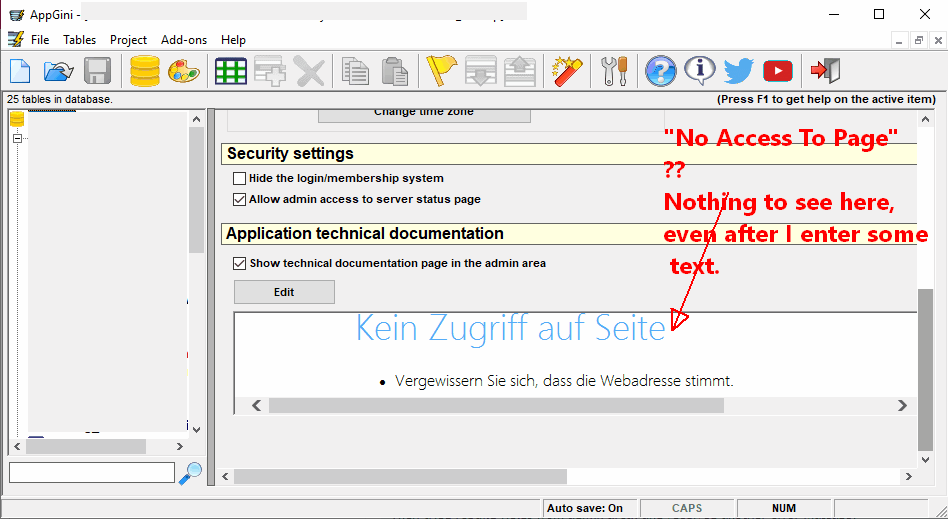This screenshot has width=948, height=519.
Task: Click Kein Zugriff auf Seite heading
Action: click(510, 328)
